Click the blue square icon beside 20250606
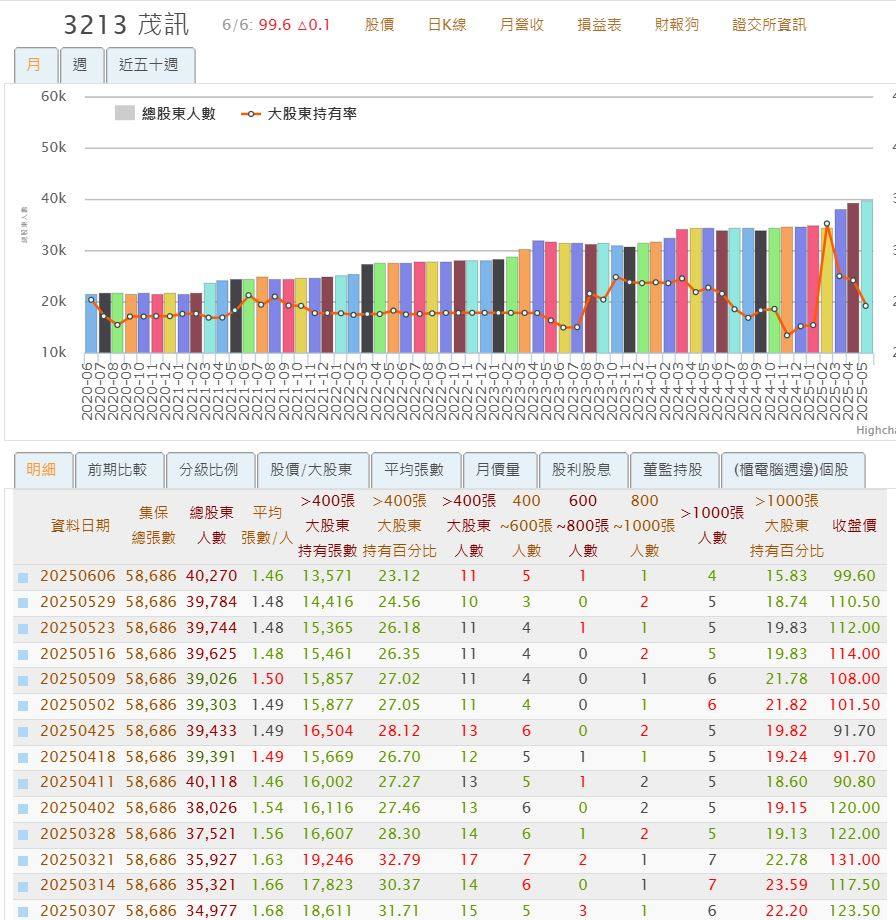Viewport: 896px width, 920px height. click(x=23, y=577)
